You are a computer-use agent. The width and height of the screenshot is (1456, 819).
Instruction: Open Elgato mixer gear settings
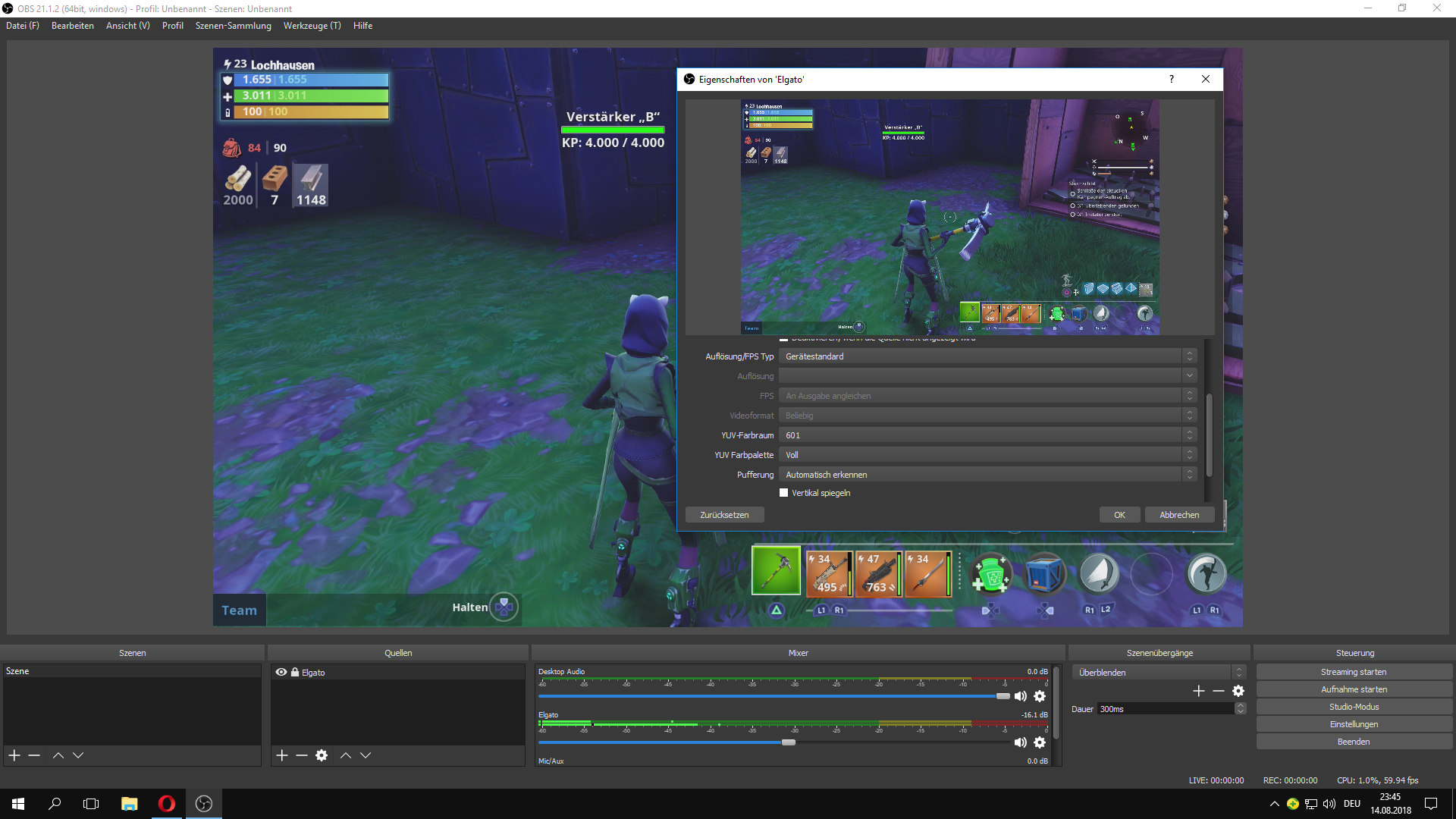point(1040,742)
